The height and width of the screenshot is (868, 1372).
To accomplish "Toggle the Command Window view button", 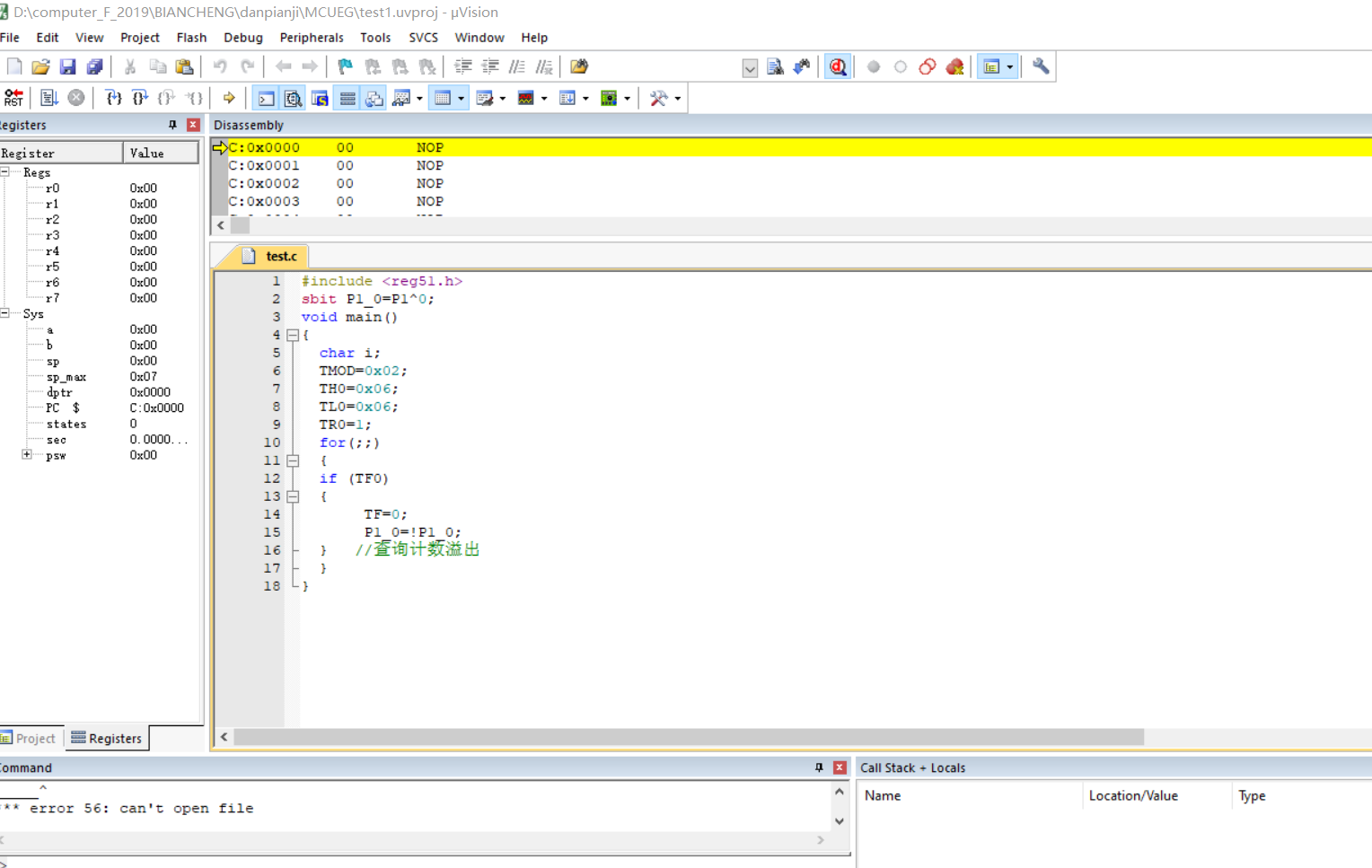I will pos(266,98).
